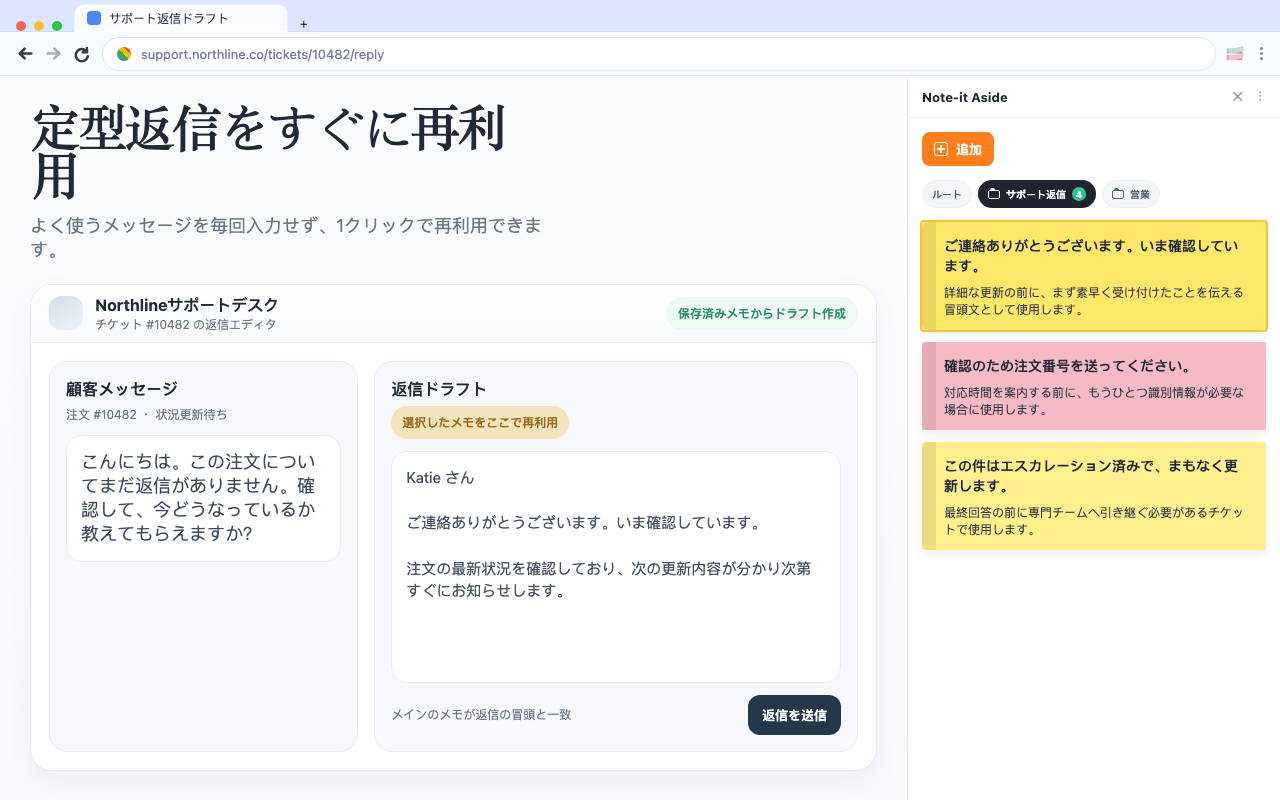Select the サポート返信 folder filter
1280x800 pixels.
tap(1037, 194)
